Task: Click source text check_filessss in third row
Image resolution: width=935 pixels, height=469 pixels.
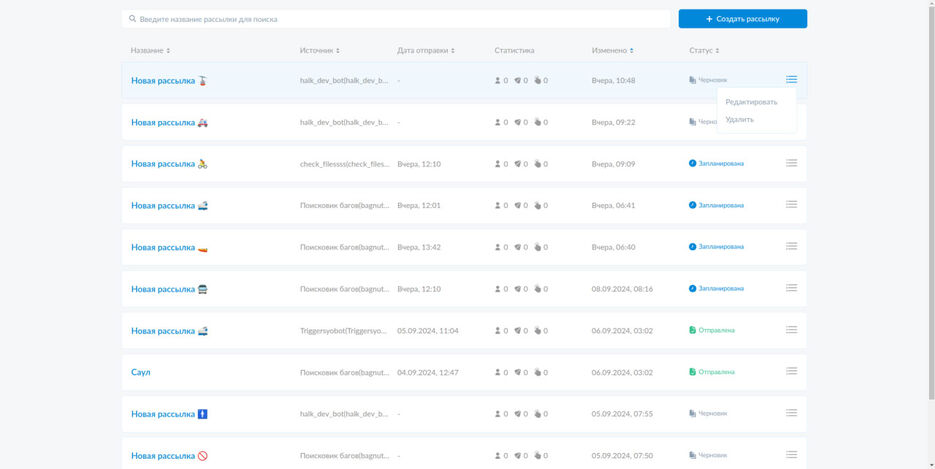Action: click(x=344, y=164)
